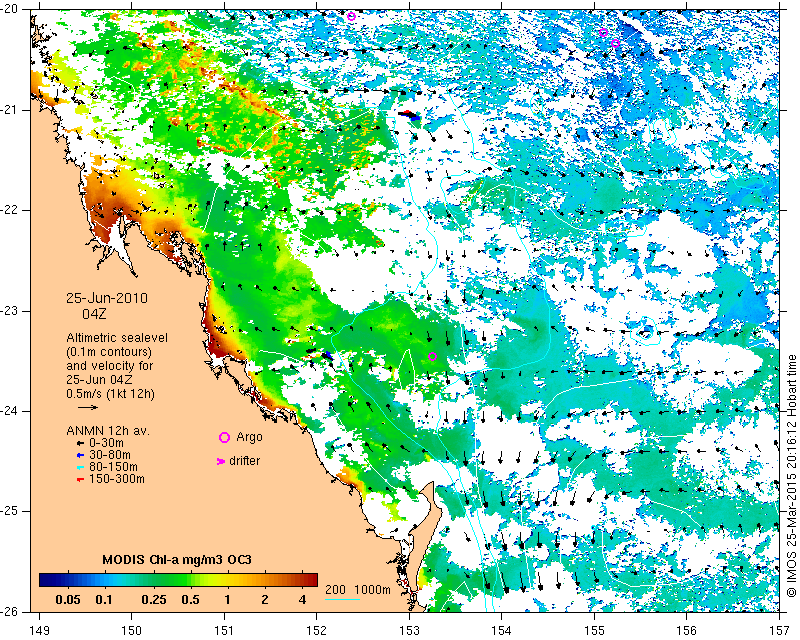Click the 0.5m/s velocity scale arrow
This screenshot has width=800, height=640.
88,407
